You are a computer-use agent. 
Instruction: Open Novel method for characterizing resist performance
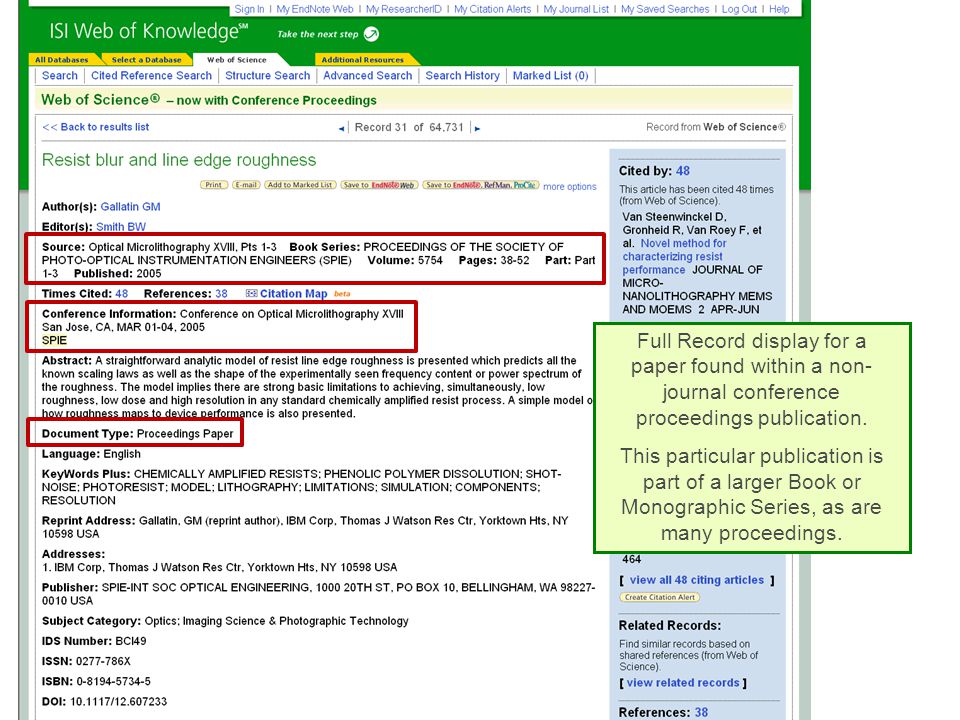(673, 257)
